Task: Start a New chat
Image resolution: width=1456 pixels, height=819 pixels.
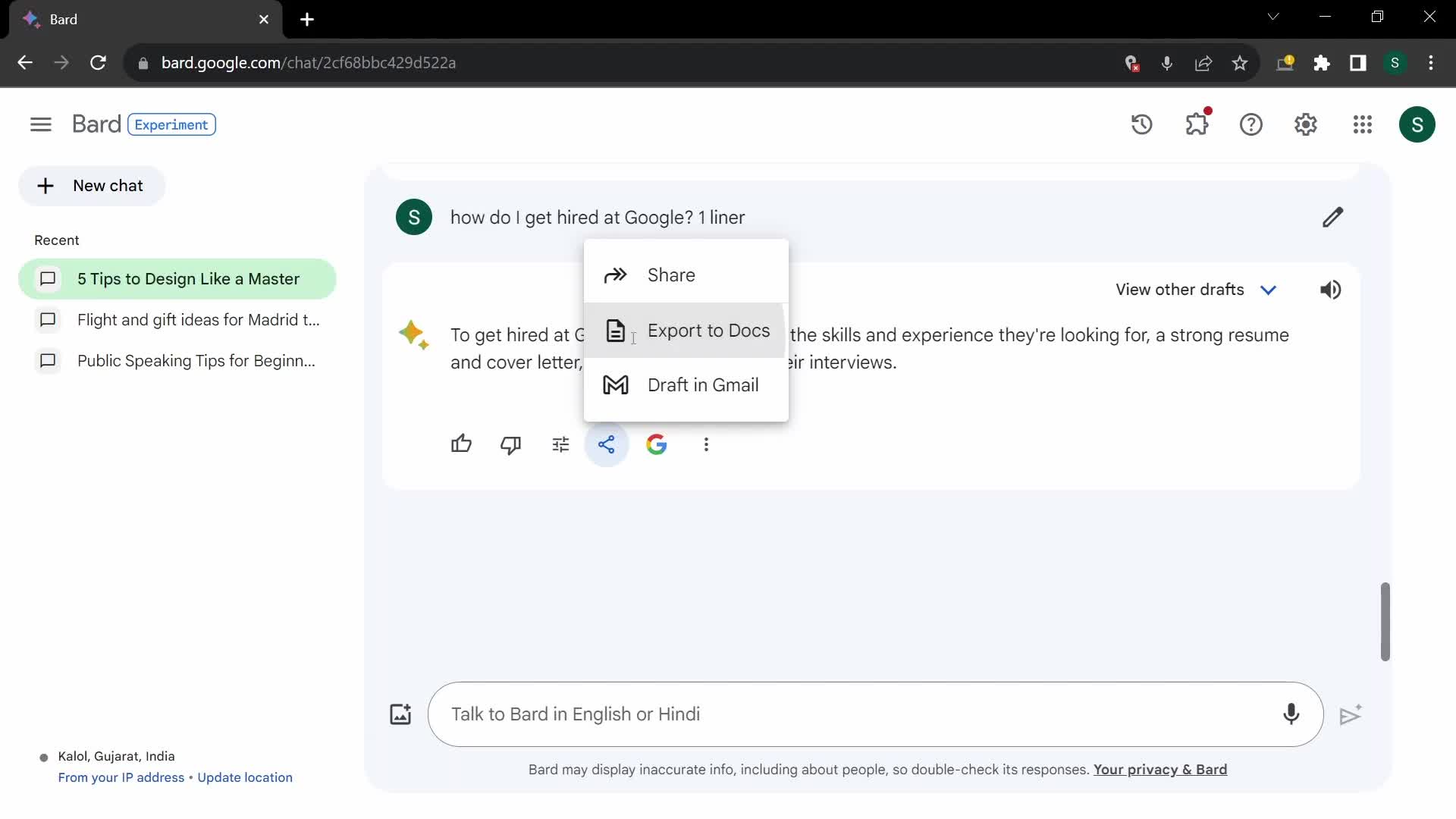Action: tap(92, 186)
